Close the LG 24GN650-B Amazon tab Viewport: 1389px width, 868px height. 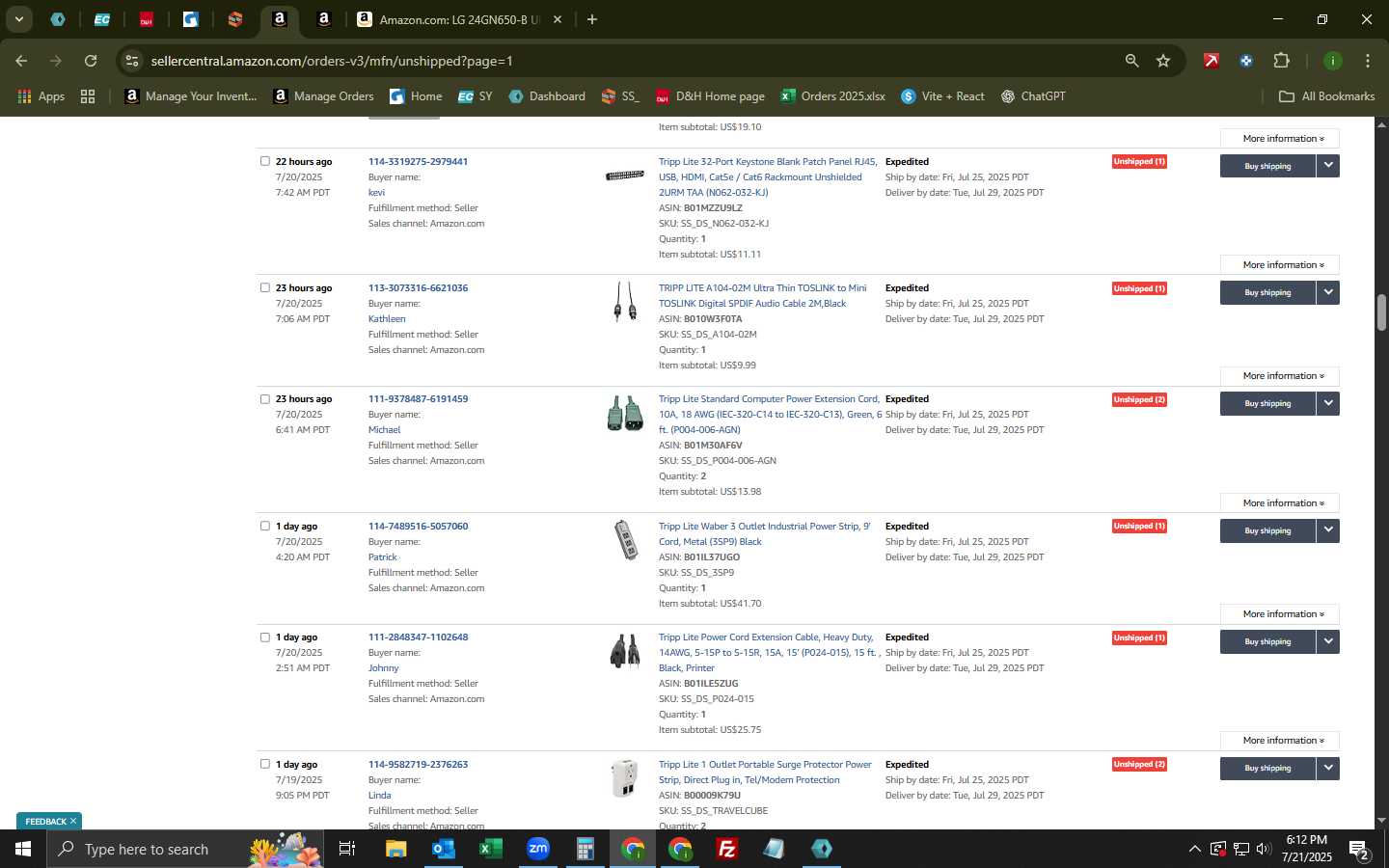557,19
